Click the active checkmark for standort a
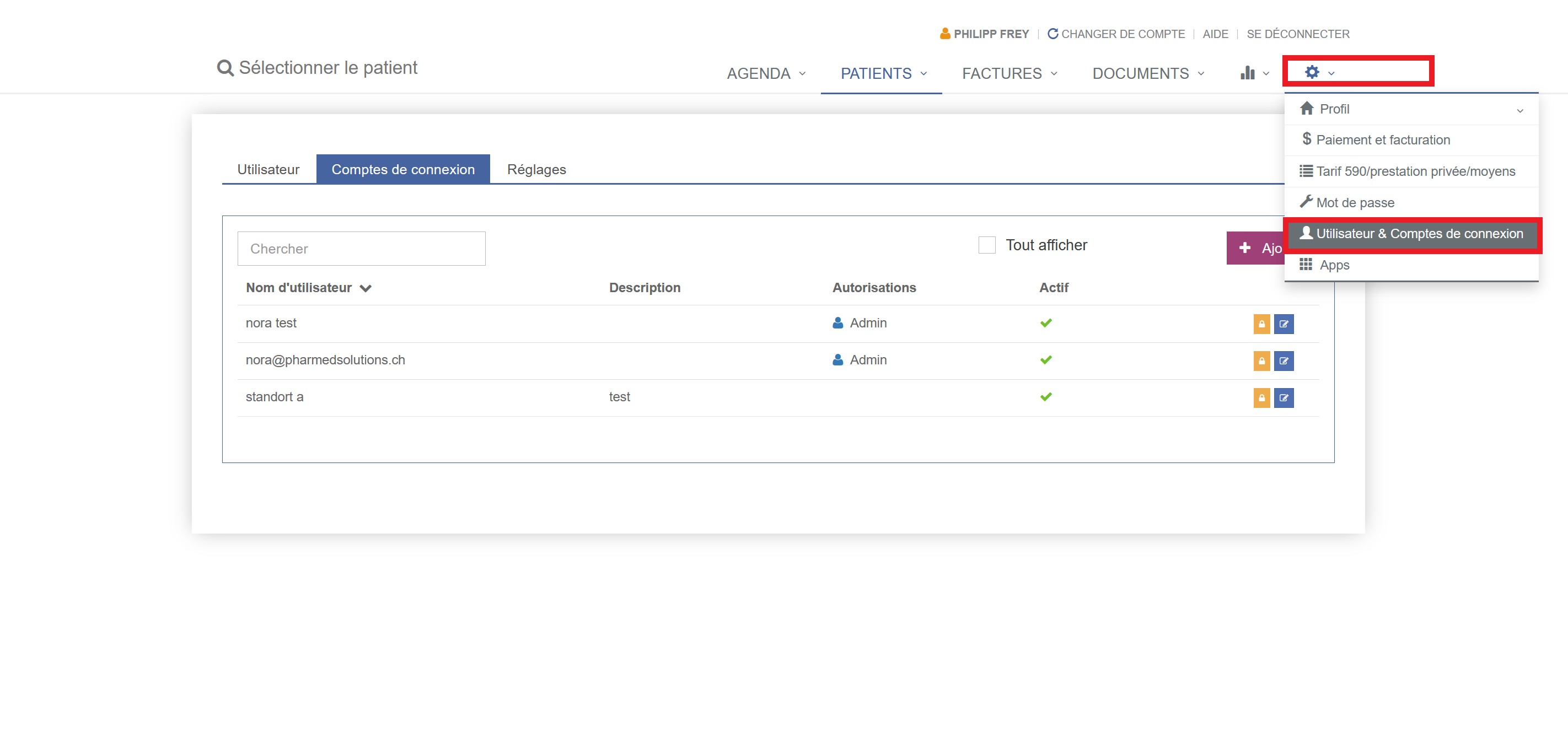The height and width of the screenshot is (732, 1568). click(1046, 397)
